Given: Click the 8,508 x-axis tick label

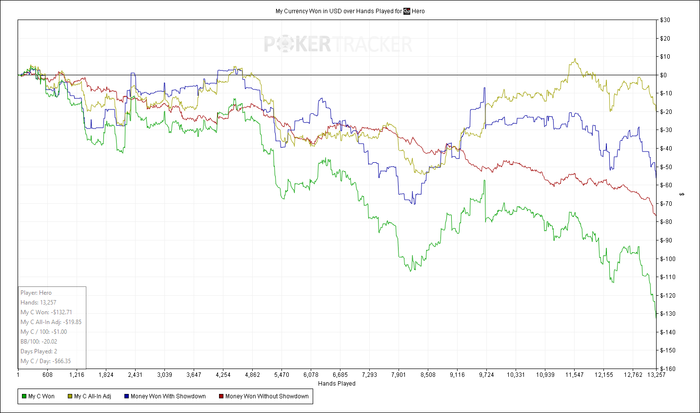Looking at the screenshot, I should 428,375.
